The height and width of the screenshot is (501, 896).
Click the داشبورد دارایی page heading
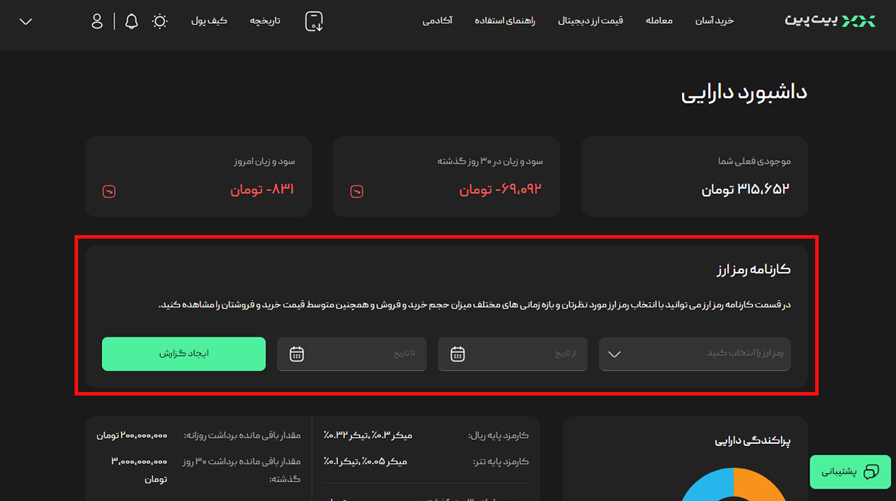click(743, 93)
